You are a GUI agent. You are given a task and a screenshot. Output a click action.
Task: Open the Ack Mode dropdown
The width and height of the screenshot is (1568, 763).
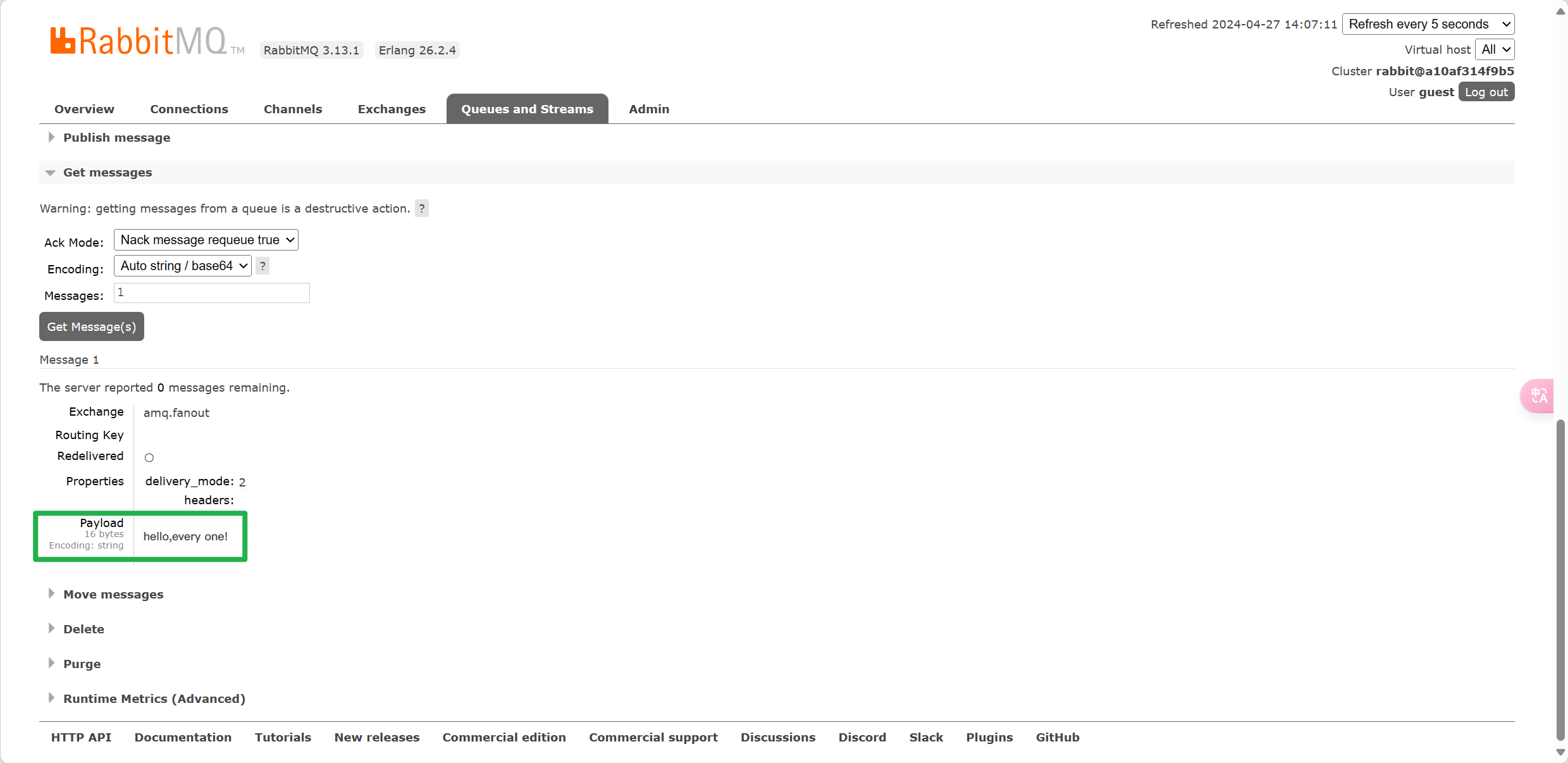(206, 240)
